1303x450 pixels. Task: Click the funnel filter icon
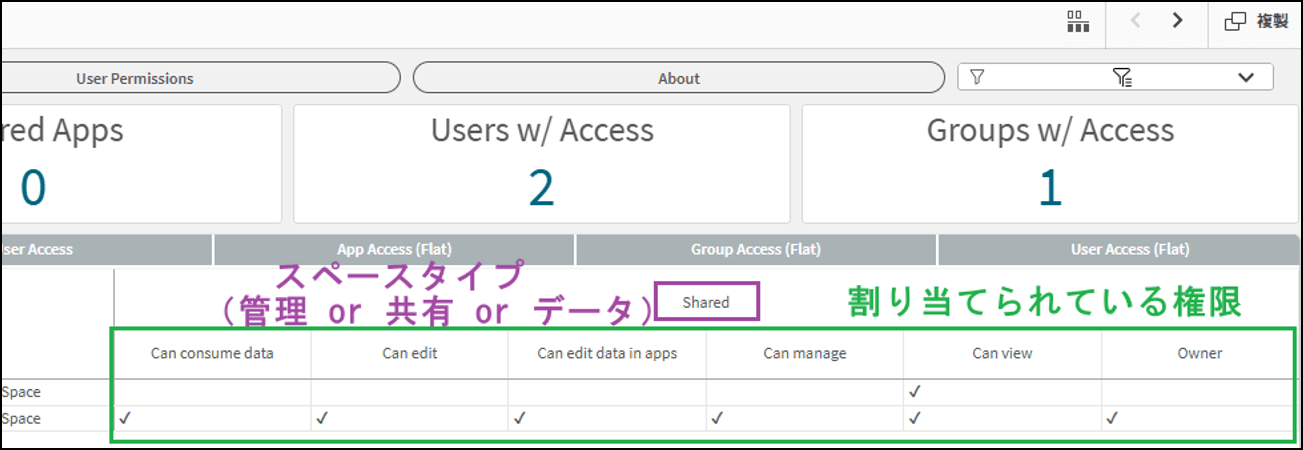click(x=977, y=77)
